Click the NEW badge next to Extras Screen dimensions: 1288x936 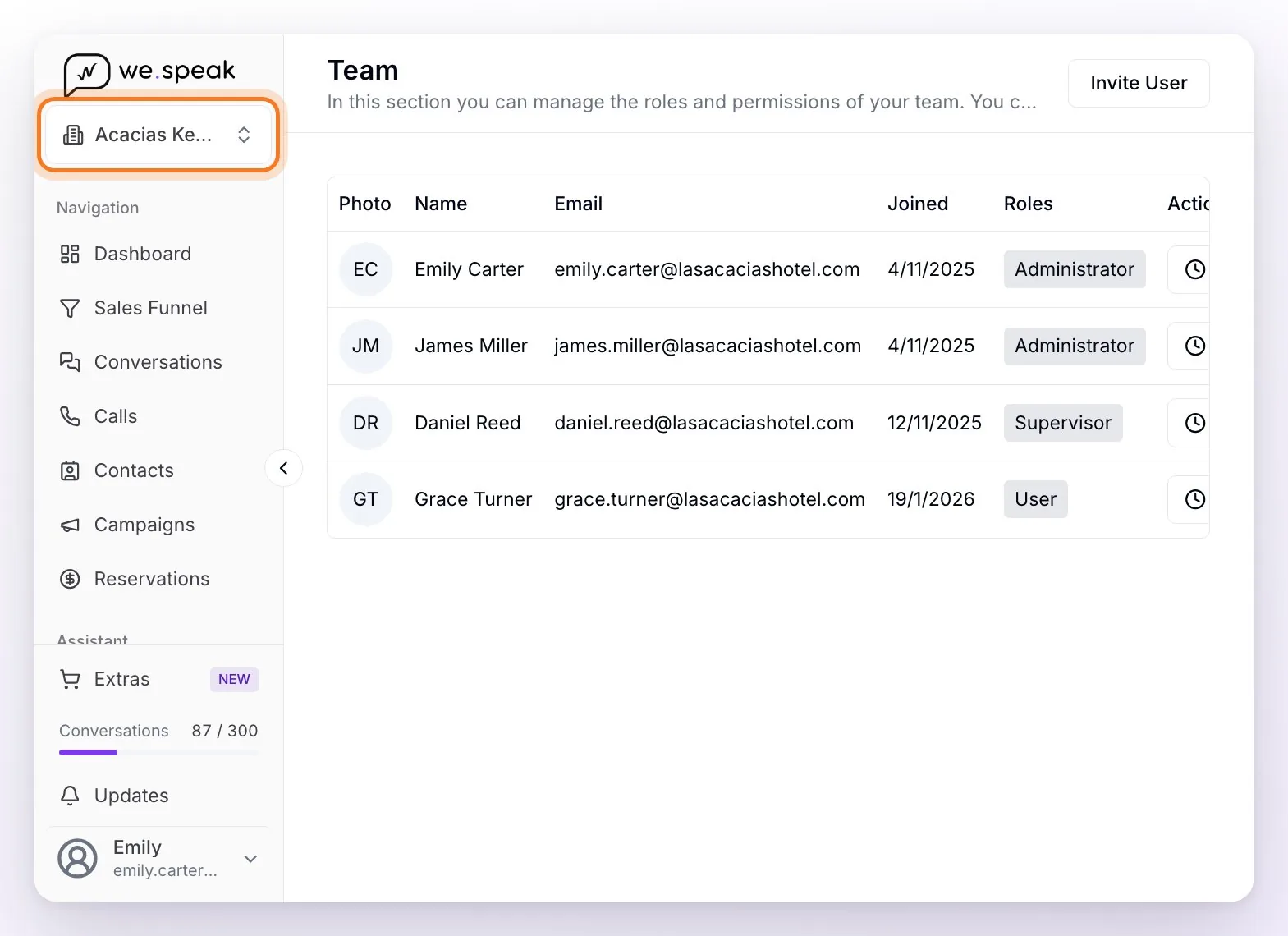234,679
